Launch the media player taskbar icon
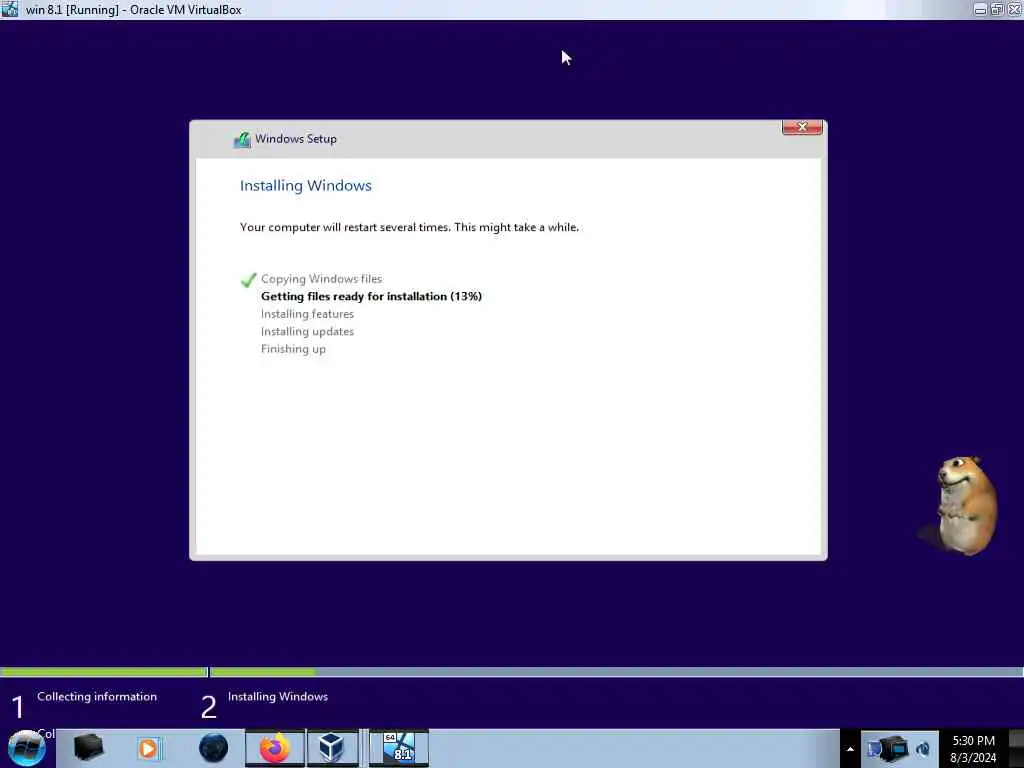This screenshot has width=1024, height=768. tap(148, 748)
